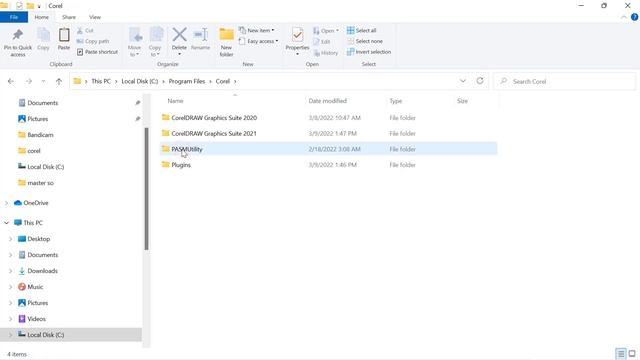This screenshot has width=640, height=360.
Task: Collapse the ribbon with caret
Action: pos(623,17)
